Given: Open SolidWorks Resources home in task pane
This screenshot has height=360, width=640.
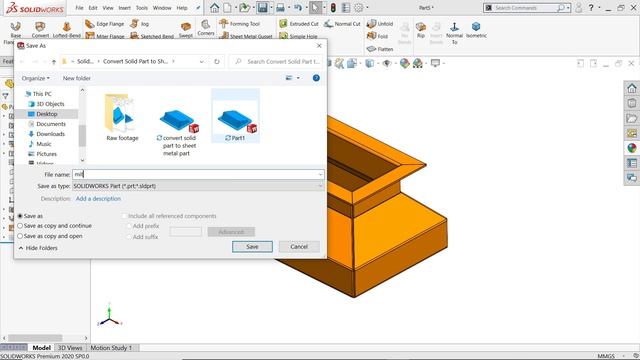Looking at the screenshot, I should (632, 88).
